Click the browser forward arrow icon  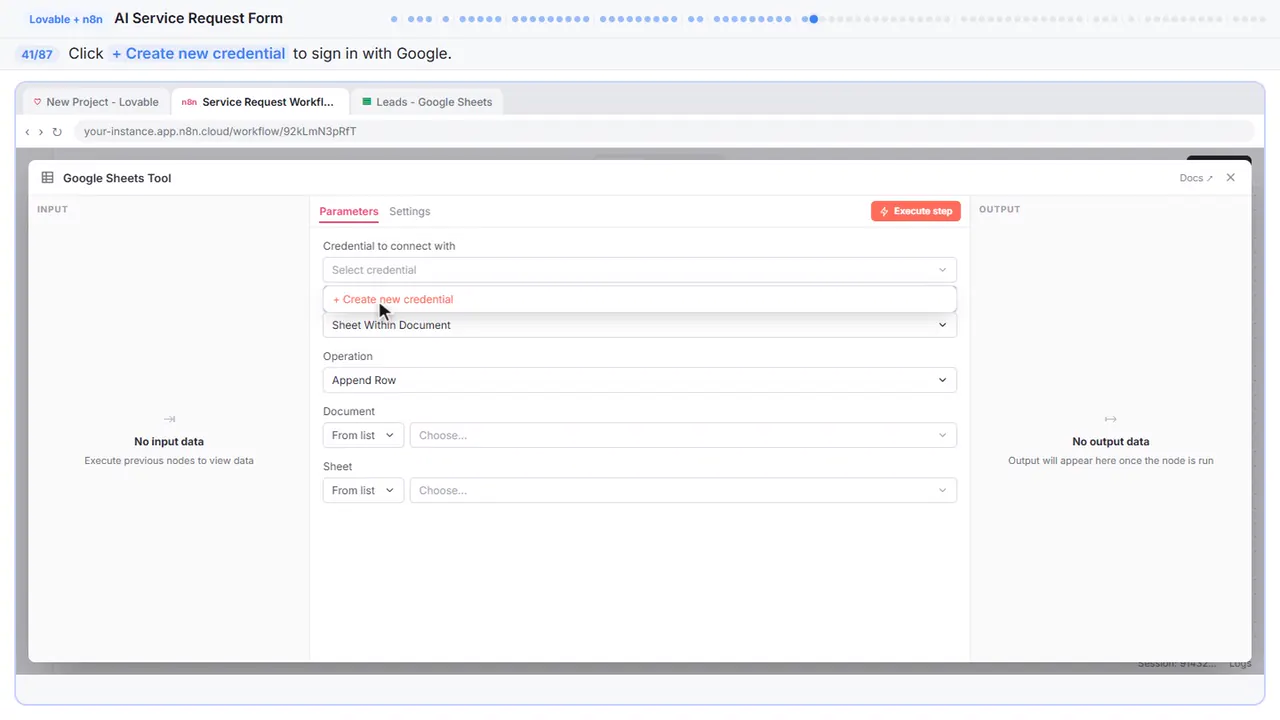(41, 132)
